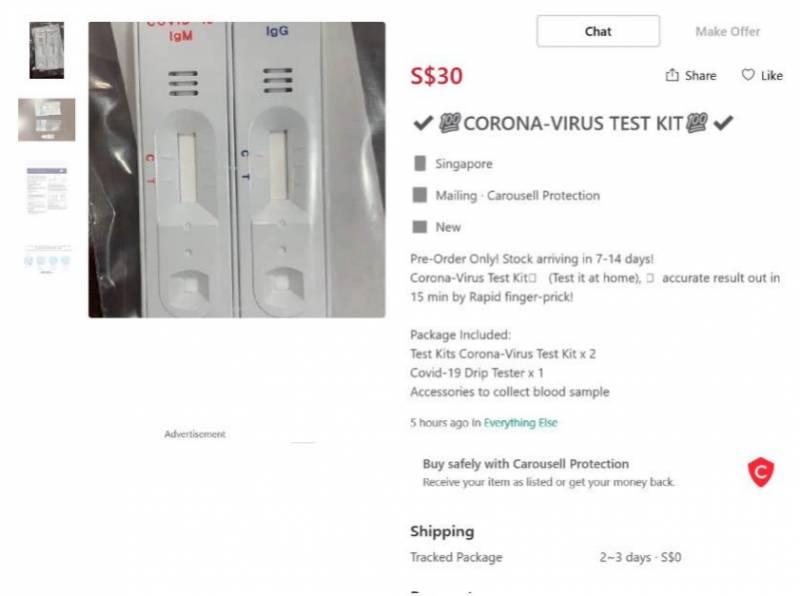The height and width of the screenshot is (596, 800).
Task: Click the condition icon beside New
Action: 420,227
